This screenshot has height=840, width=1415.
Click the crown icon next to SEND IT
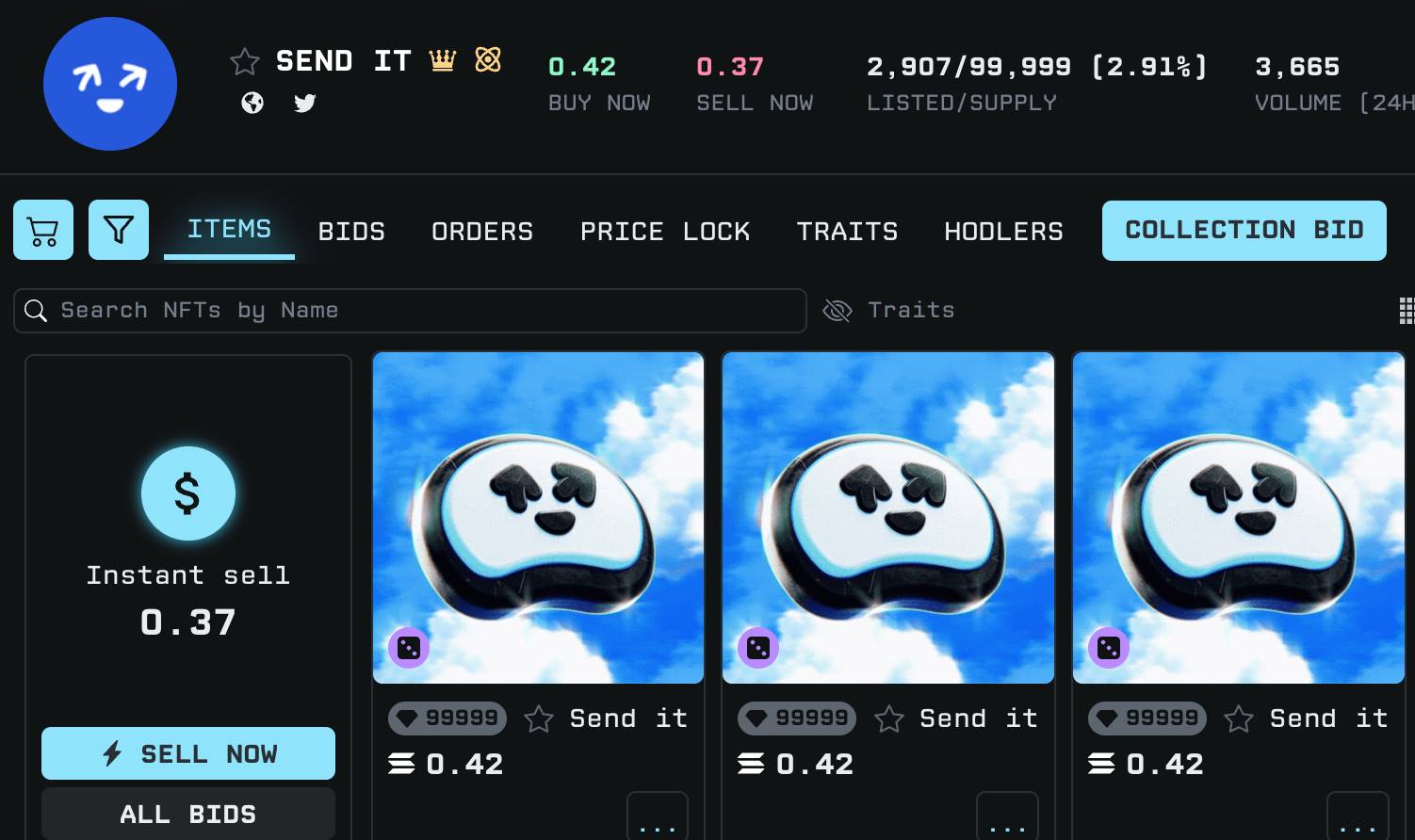[442, 59]
